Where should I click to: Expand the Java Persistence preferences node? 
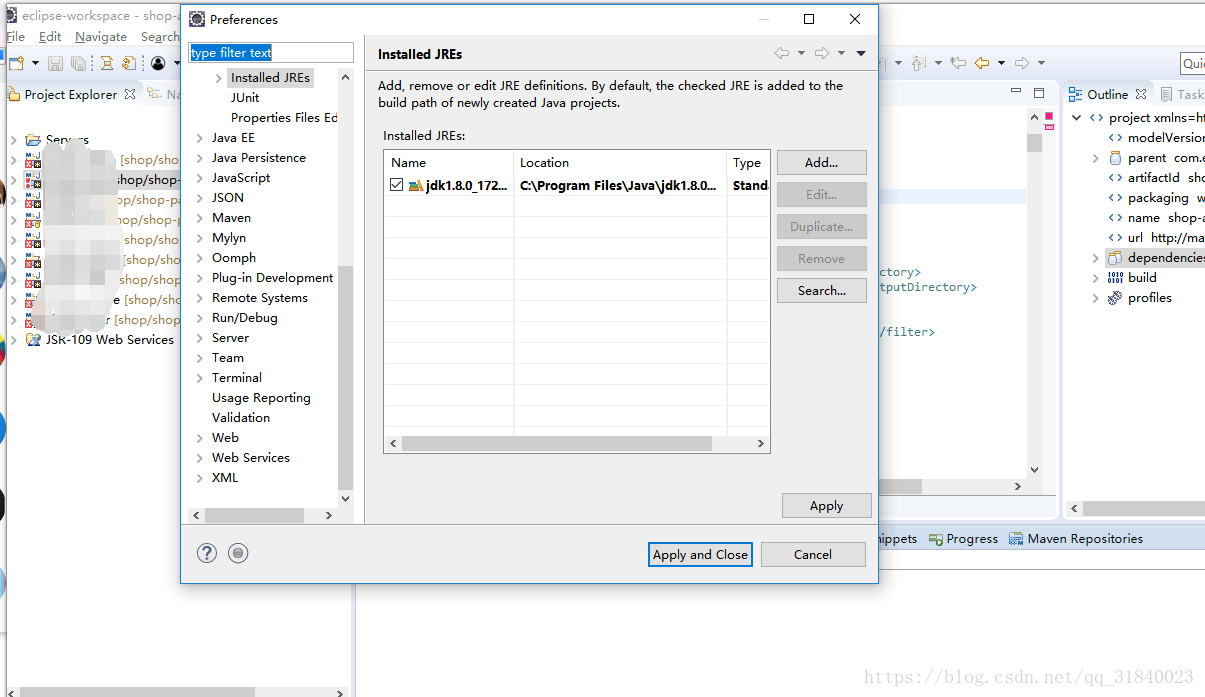pos(199,158)
